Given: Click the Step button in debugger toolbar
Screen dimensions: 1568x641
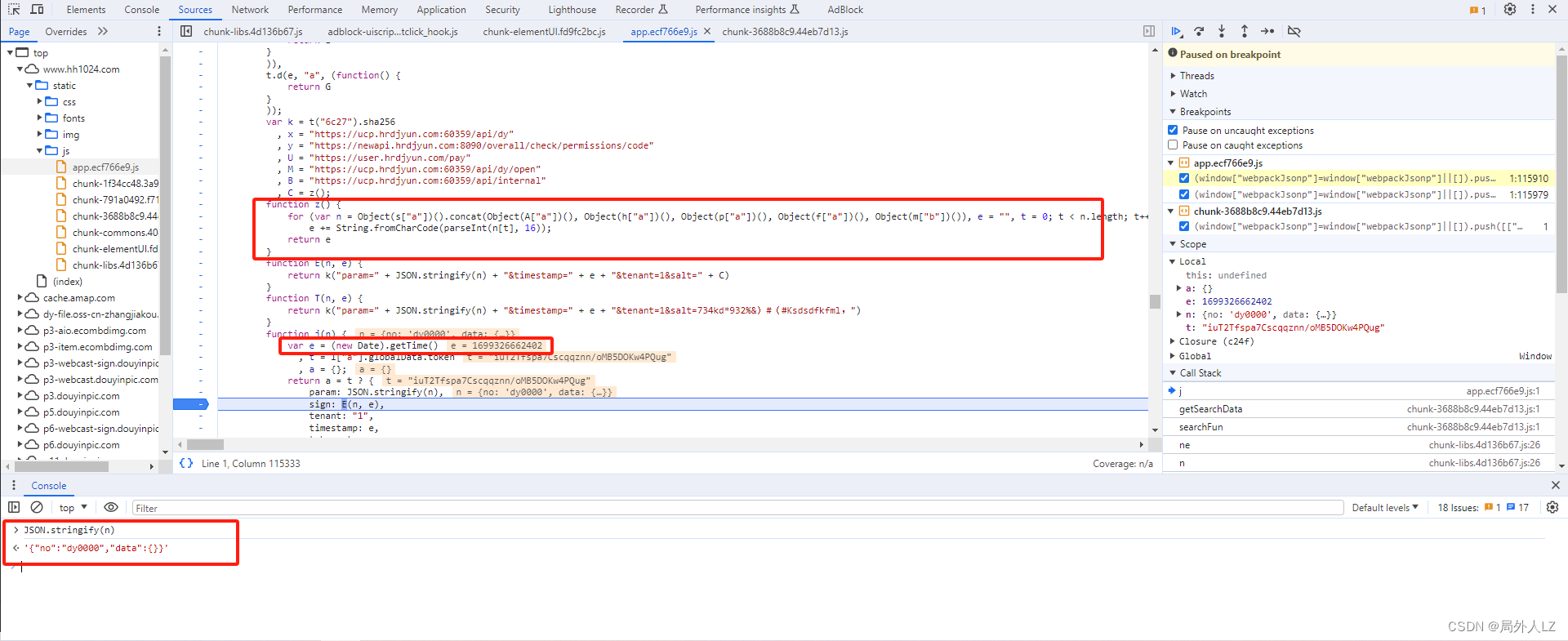Looking at the screenshot, I should click(1267, 31).
